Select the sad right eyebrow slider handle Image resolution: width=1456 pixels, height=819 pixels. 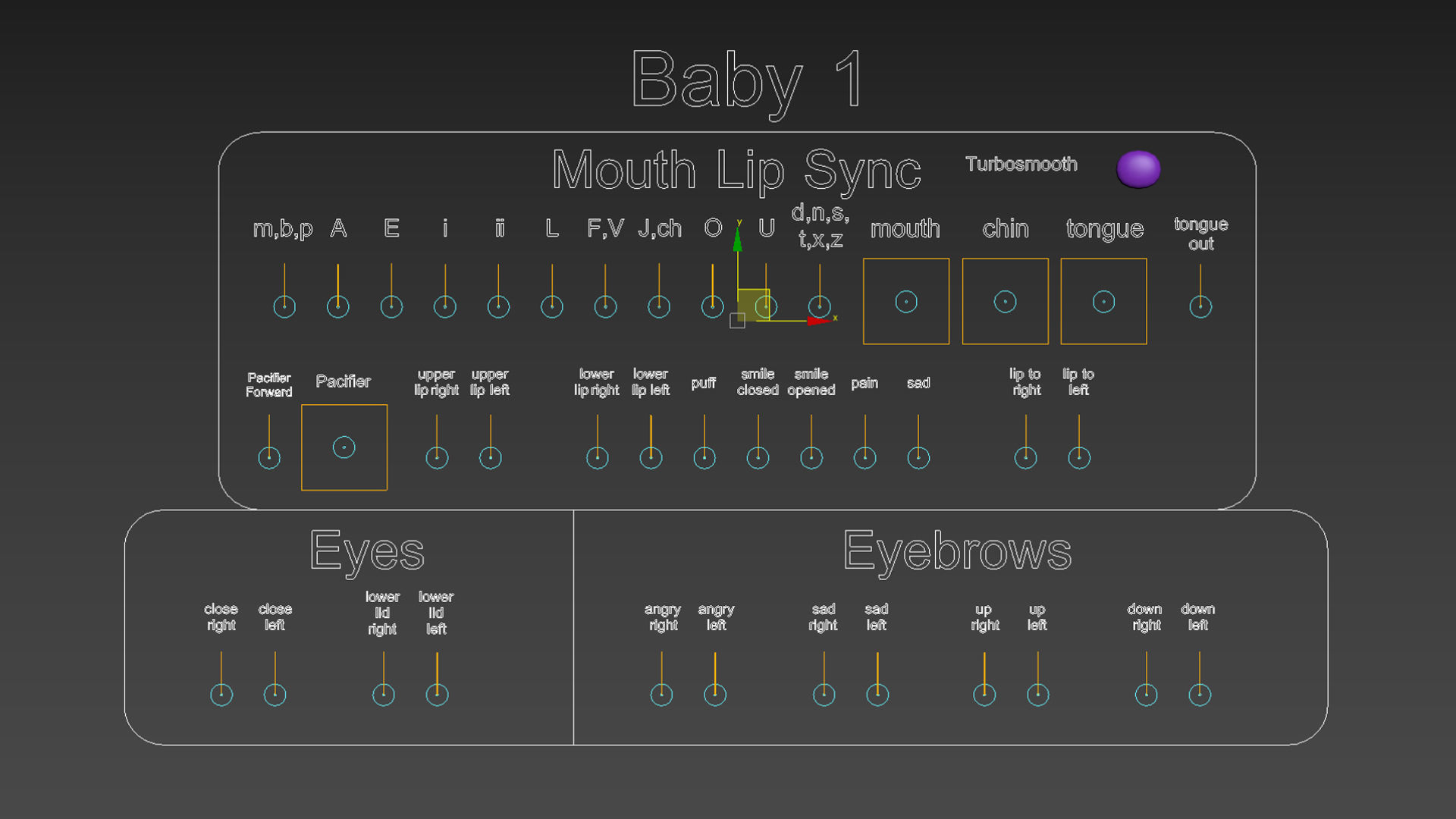pyautogui.click(x=824, y=695)
